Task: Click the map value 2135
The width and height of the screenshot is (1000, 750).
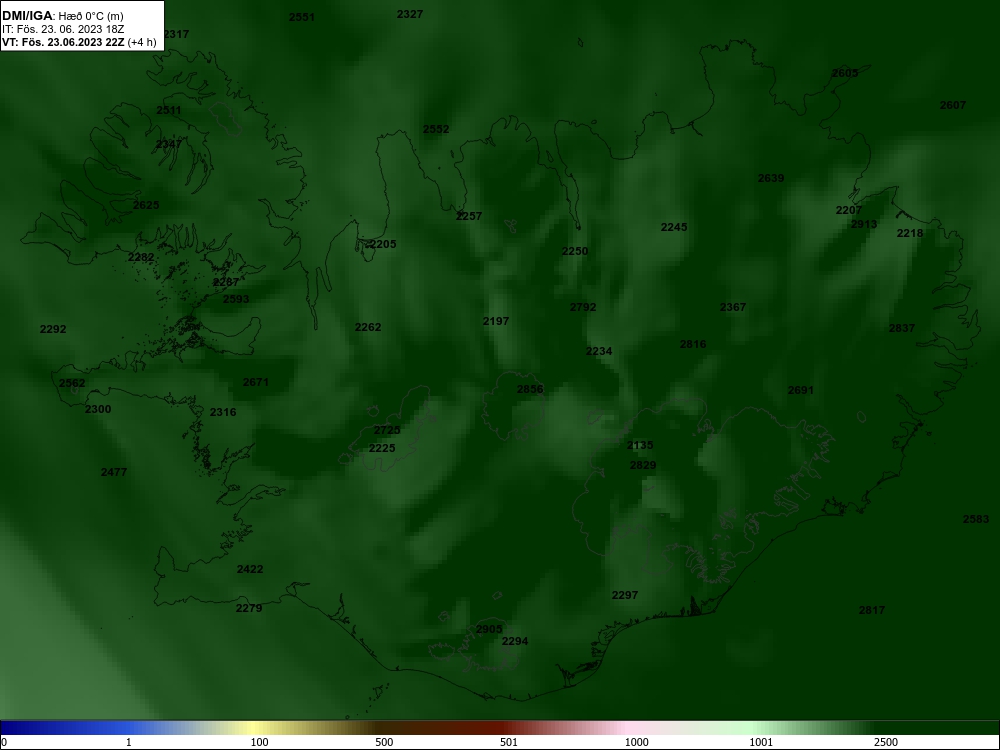Action: [640, 445]
